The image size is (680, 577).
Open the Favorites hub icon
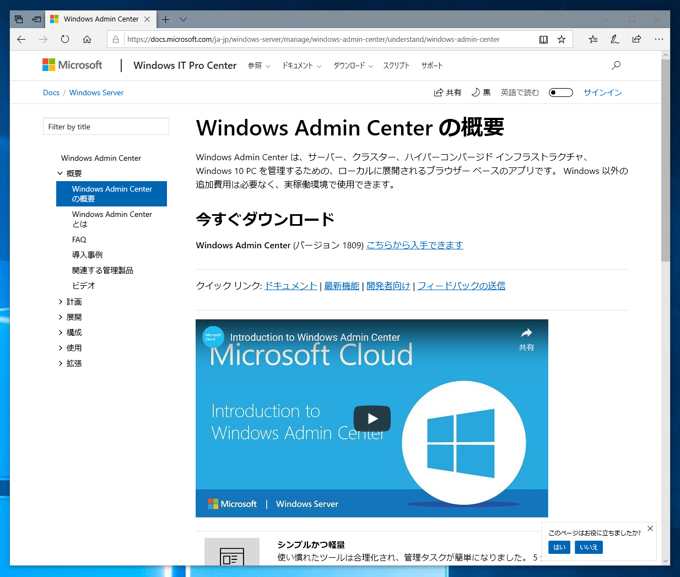point(593,39)
